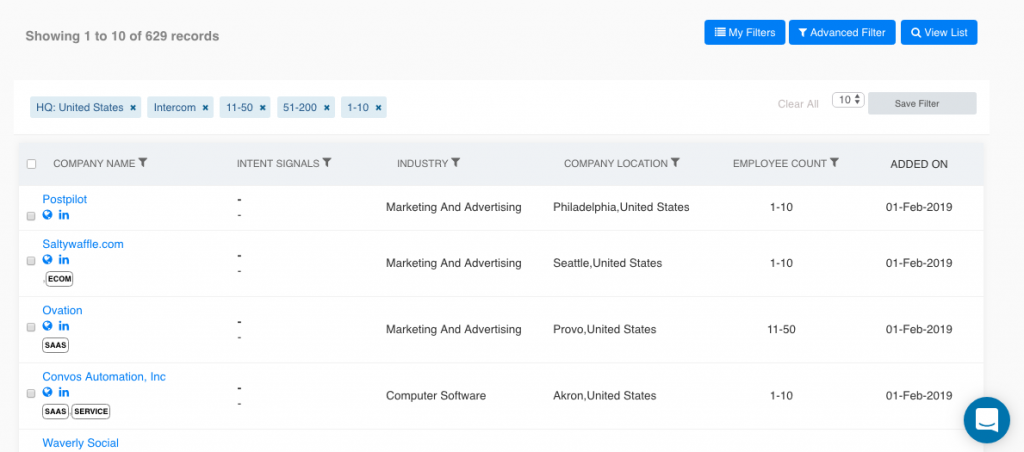Open Saltywaffle.com LinkedIn icon
The width and height of the screenshot is (1024, 452).
tap(64, 259)
